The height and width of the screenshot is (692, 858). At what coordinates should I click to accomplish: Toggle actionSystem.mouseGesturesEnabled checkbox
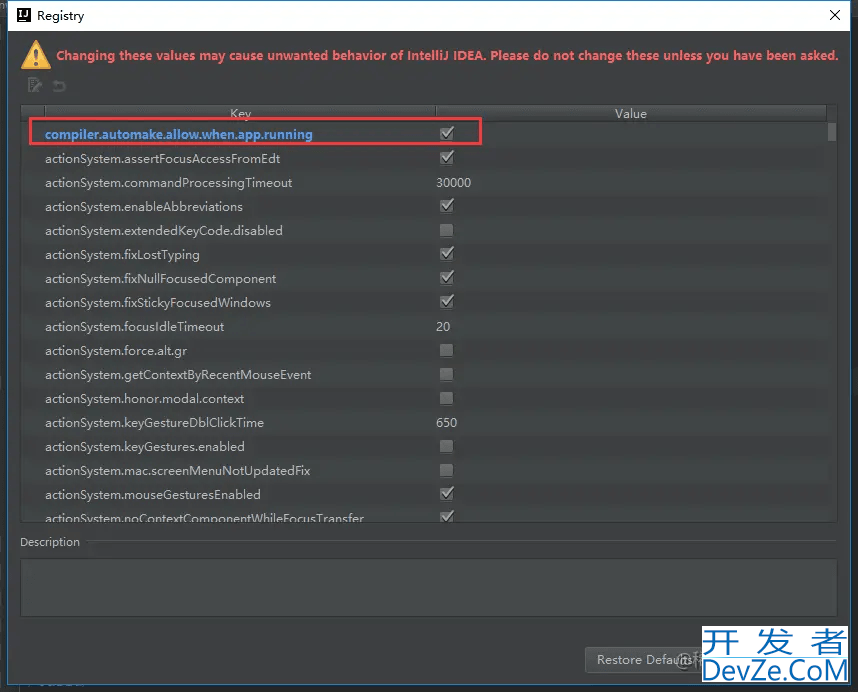coord(447,494)
